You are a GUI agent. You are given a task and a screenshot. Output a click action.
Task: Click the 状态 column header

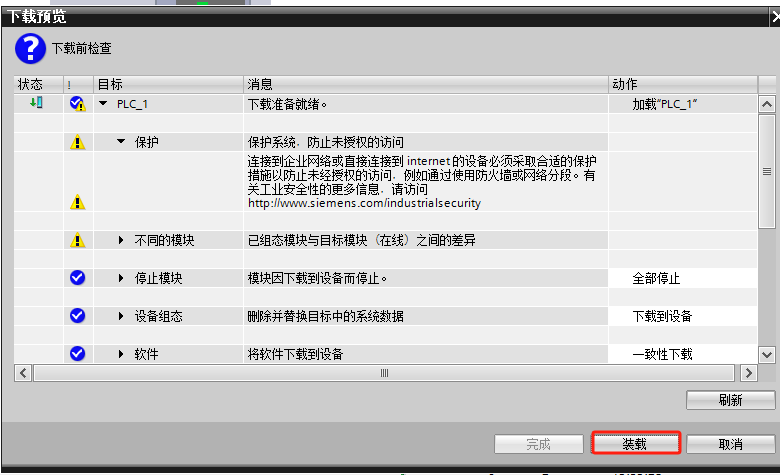[x=39, y=84]
